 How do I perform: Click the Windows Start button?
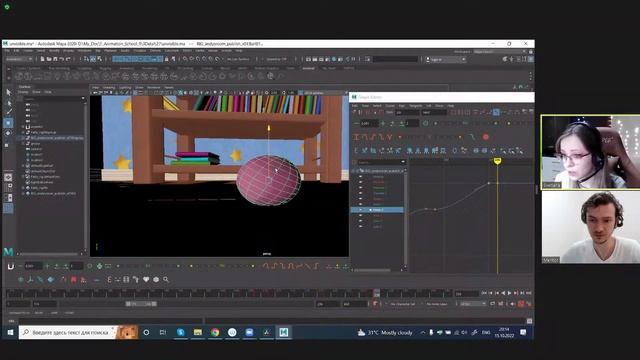click(10, 332)
